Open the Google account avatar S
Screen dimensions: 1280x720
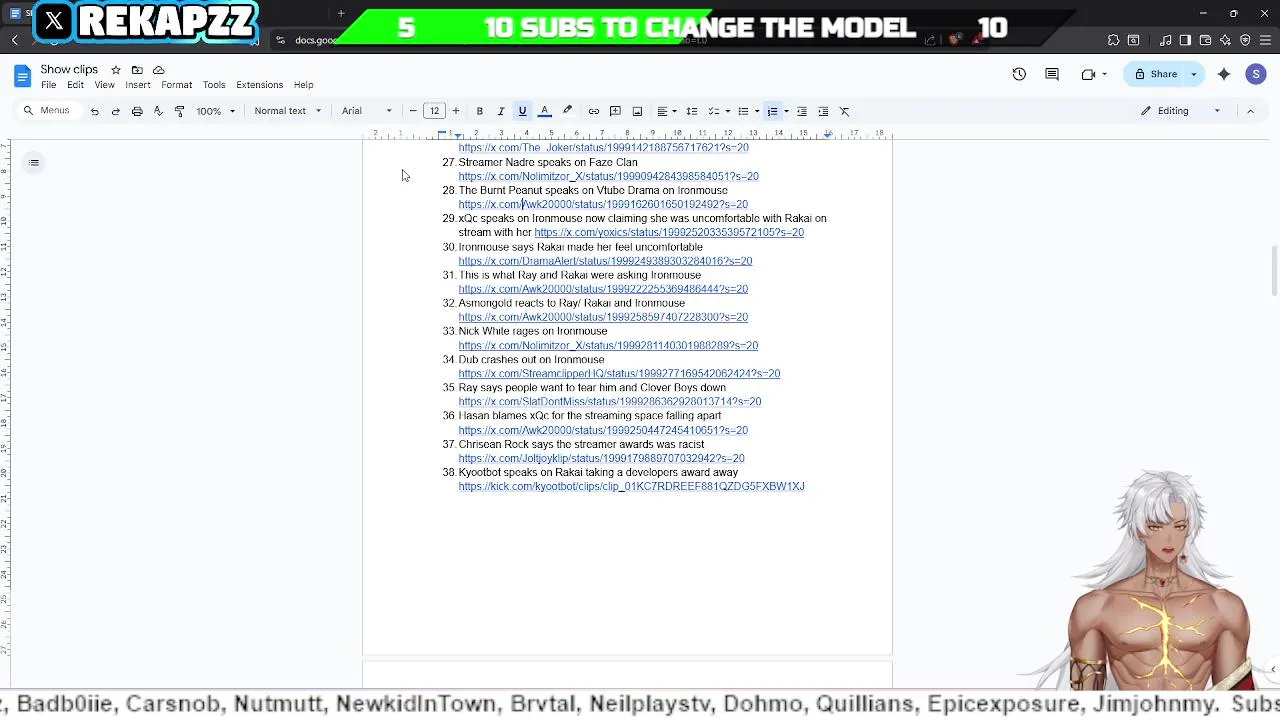pos(1256,74)
